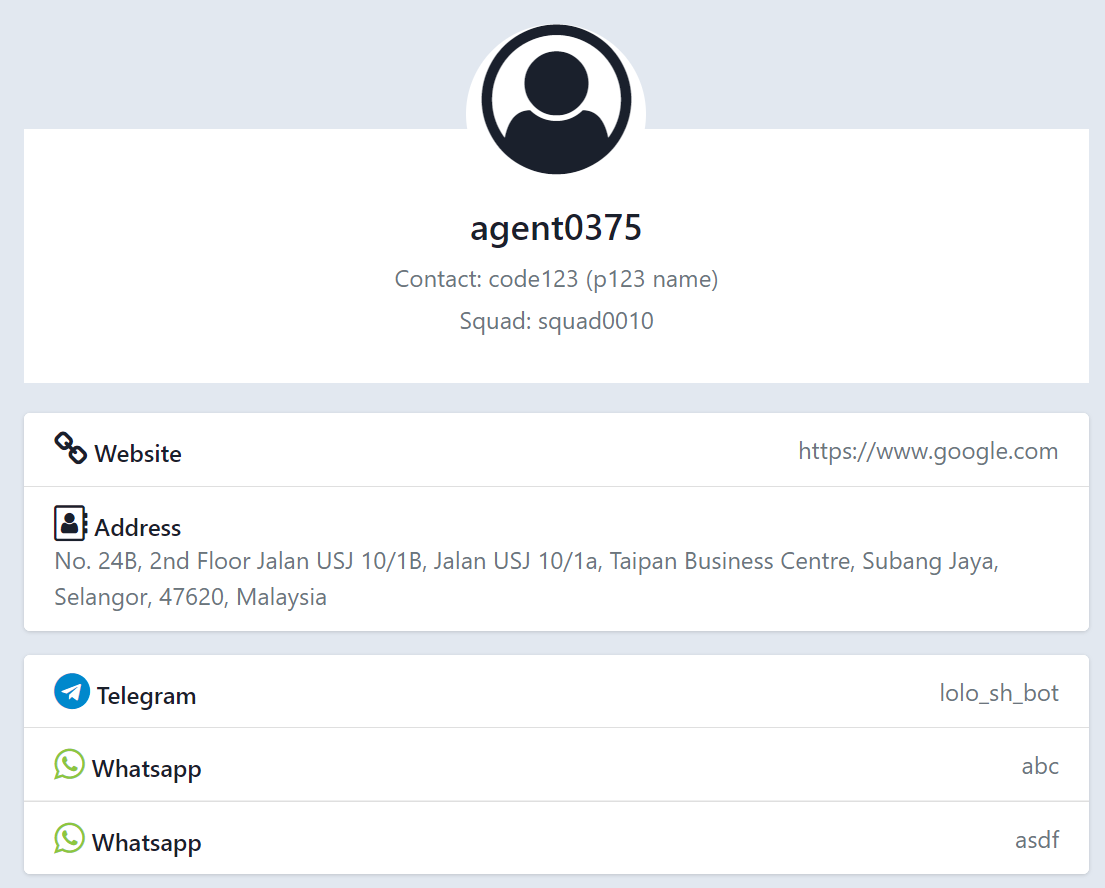Click the Contact code123 line
1105x888 pixels.
pos(556,279)
